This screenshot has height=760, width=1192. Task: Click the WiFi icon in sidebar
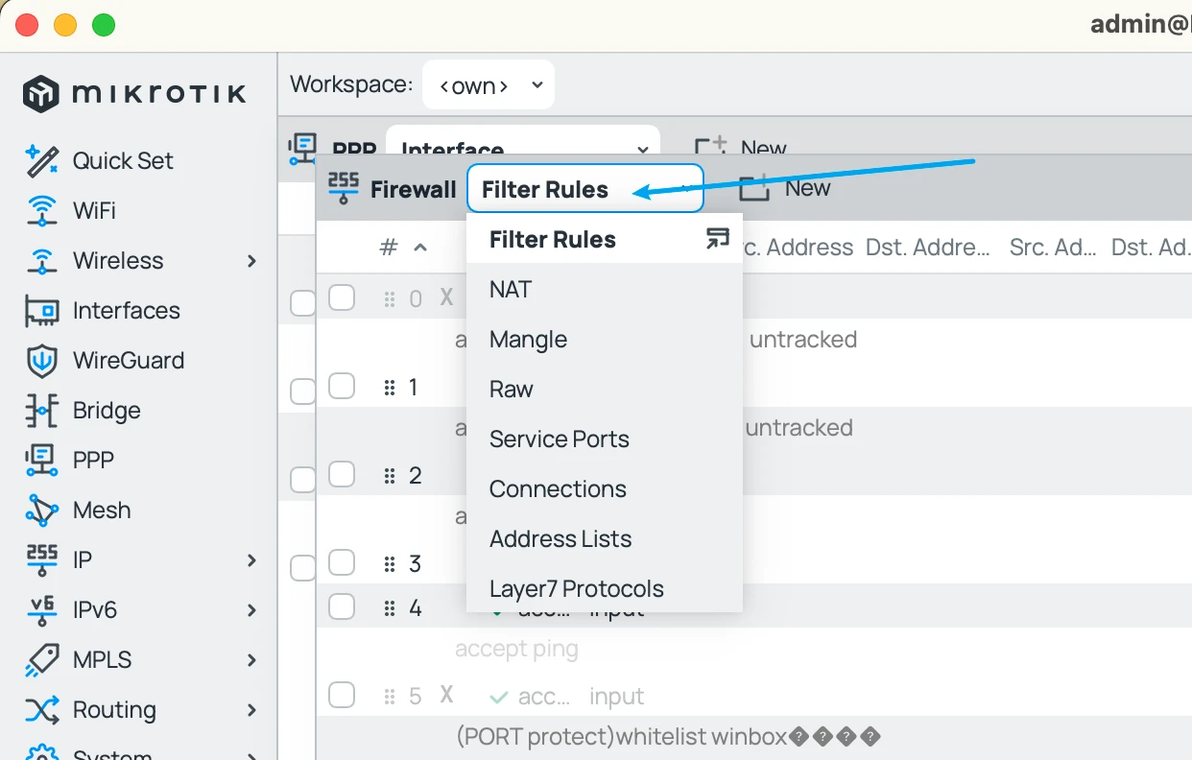pyautogui.click(x=41, y=211)
